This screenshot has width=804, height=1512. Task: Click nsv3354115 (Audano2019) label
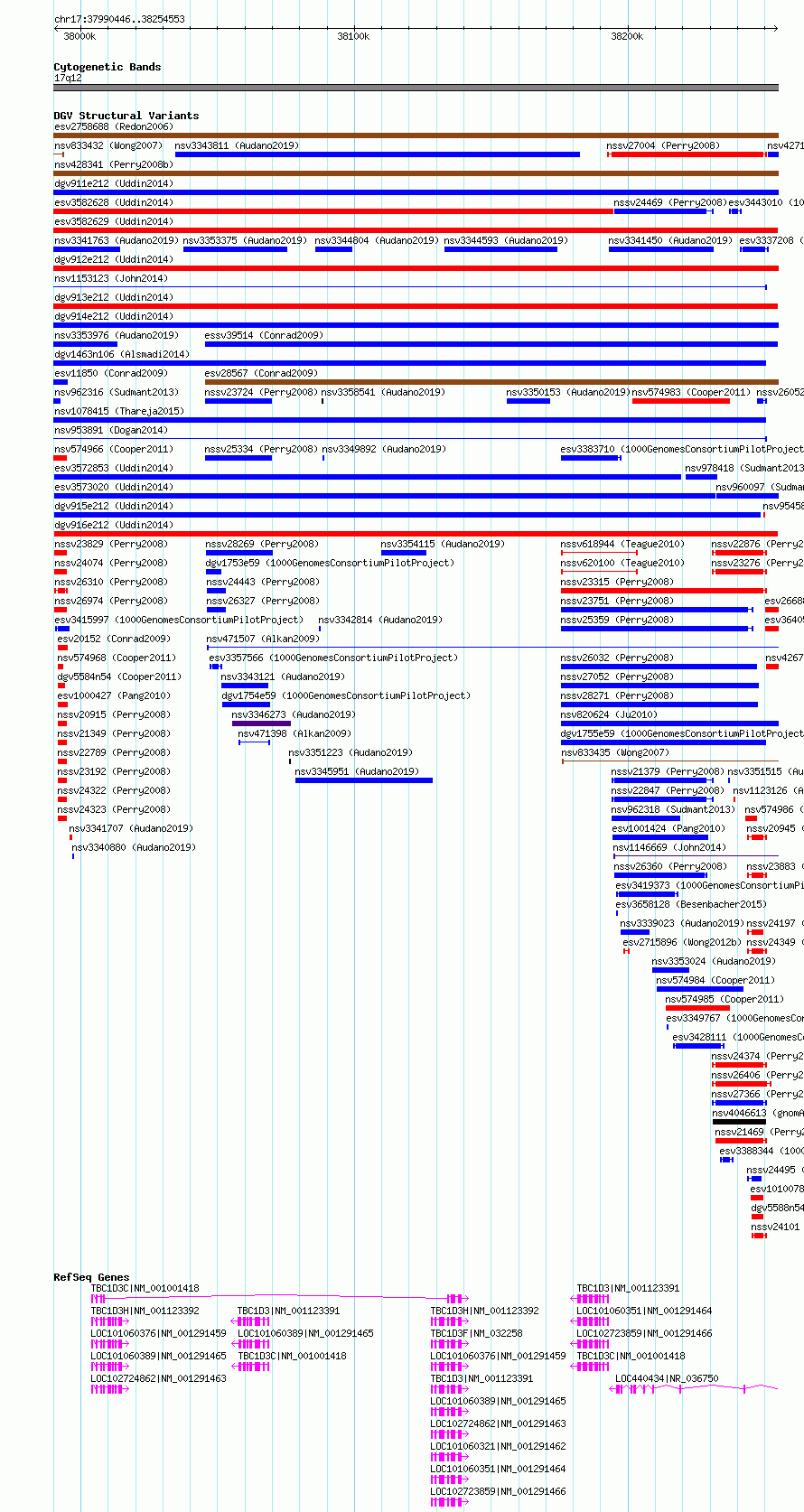click(443, 544)
